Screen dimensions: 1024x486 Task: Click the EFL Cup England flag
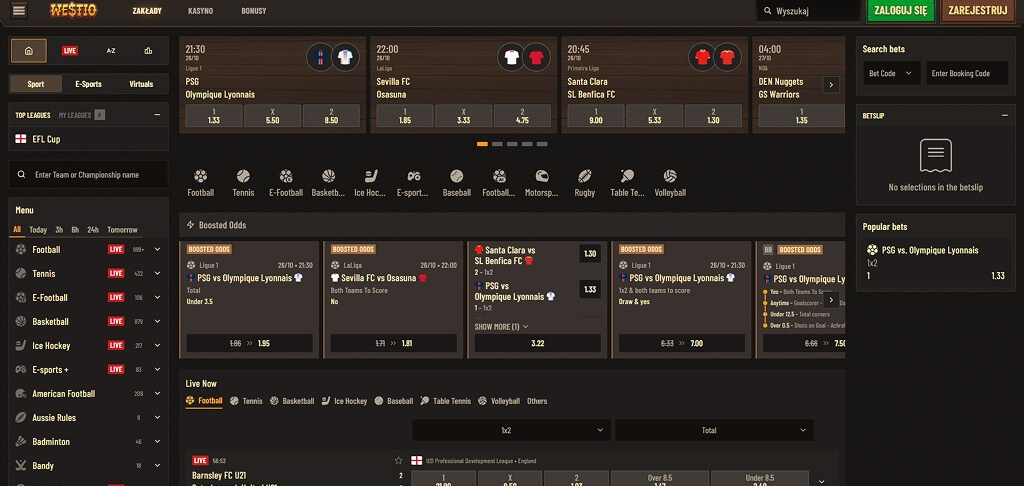click(x=21, y=139)
